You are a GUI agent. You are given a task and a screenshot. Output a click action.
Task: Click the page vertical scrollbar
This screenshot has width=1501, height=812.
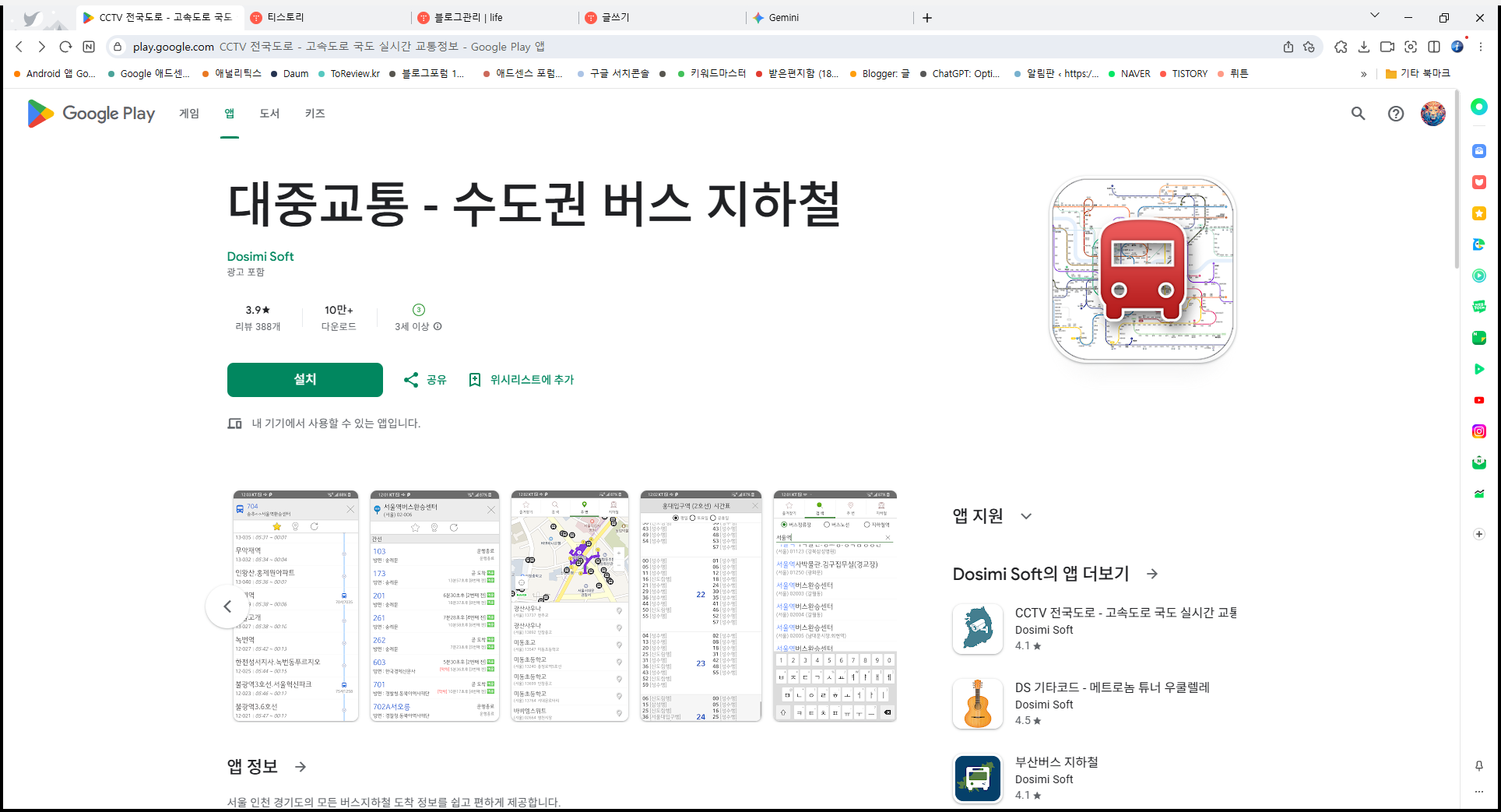[1457, 180]
